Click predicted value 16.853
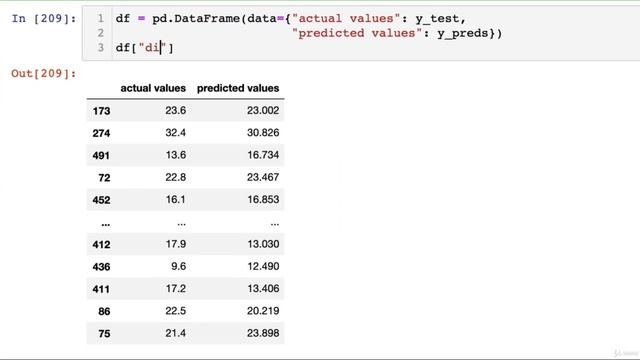The height and width of the screenshot is (360, 640). click(263, 199)
